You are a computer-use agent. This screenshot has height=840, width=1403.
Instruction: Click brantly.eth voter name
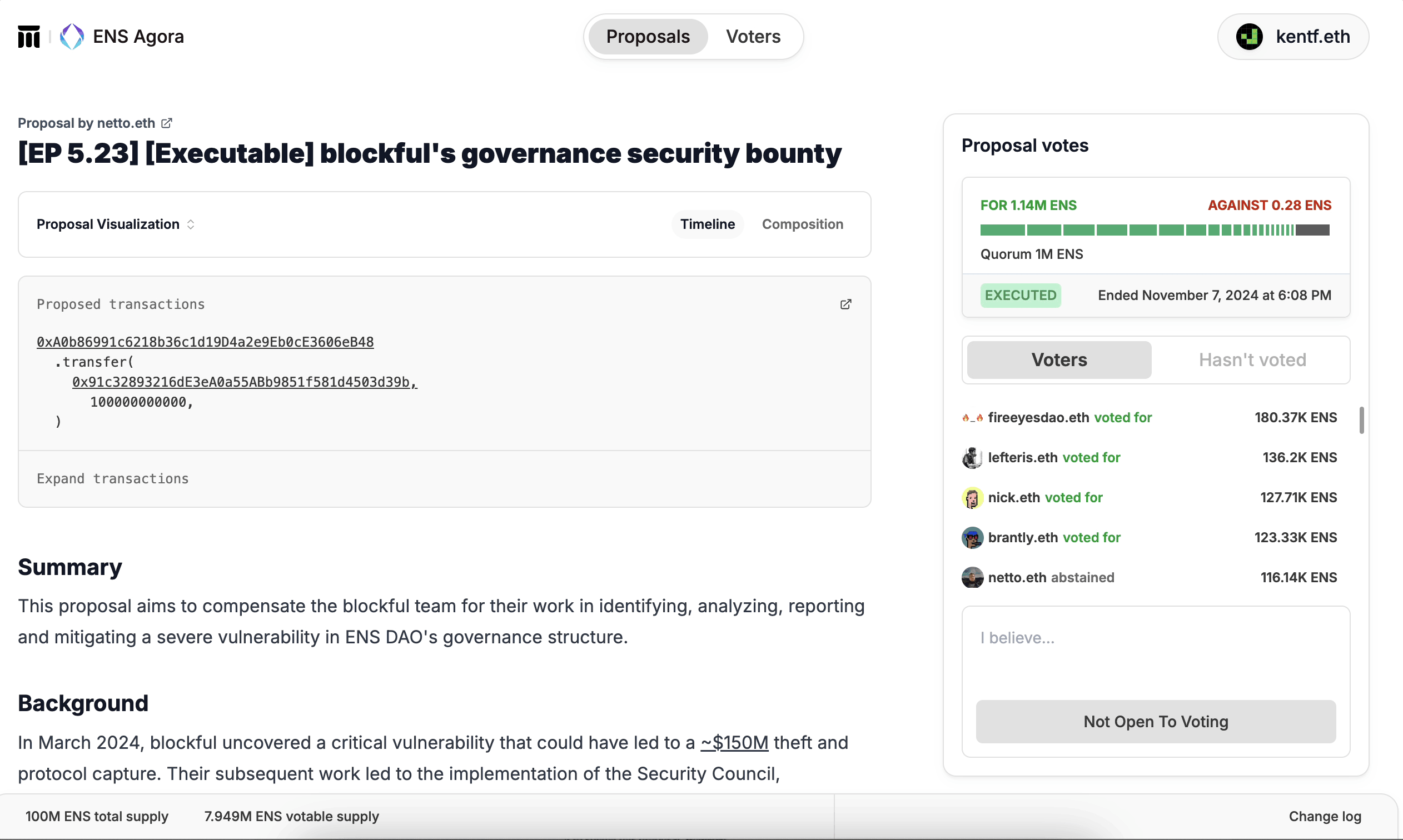[1023, 538]
